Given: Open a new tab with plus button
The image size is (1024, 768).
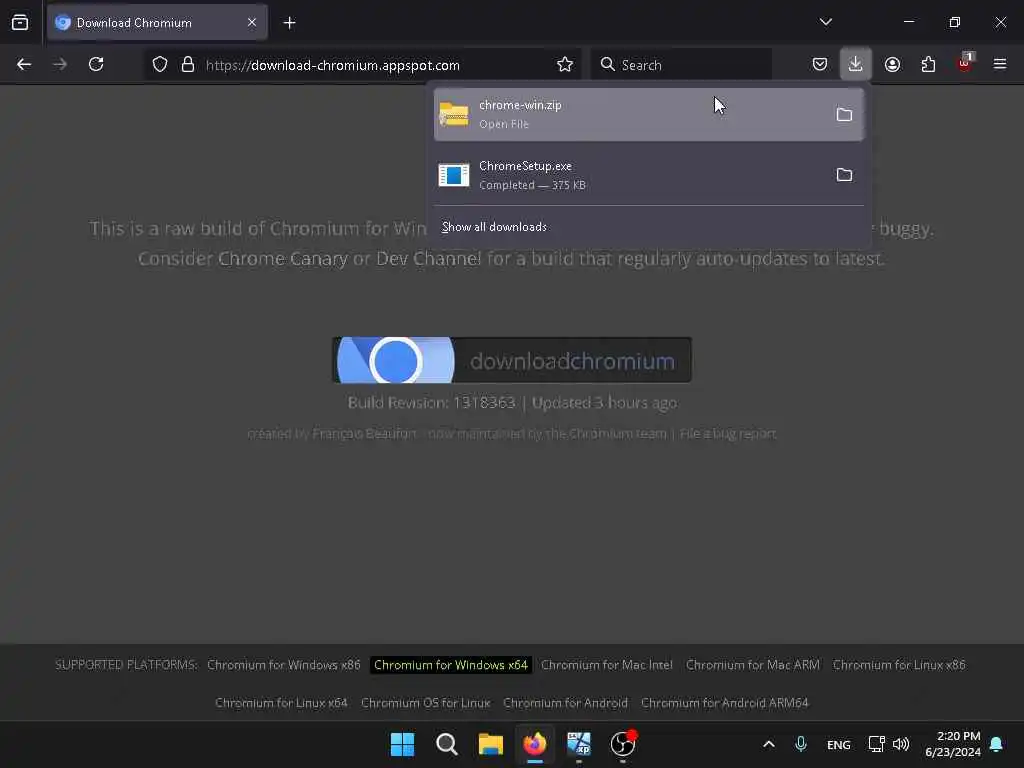Looking at the screenshot, I should click(289, 23).
